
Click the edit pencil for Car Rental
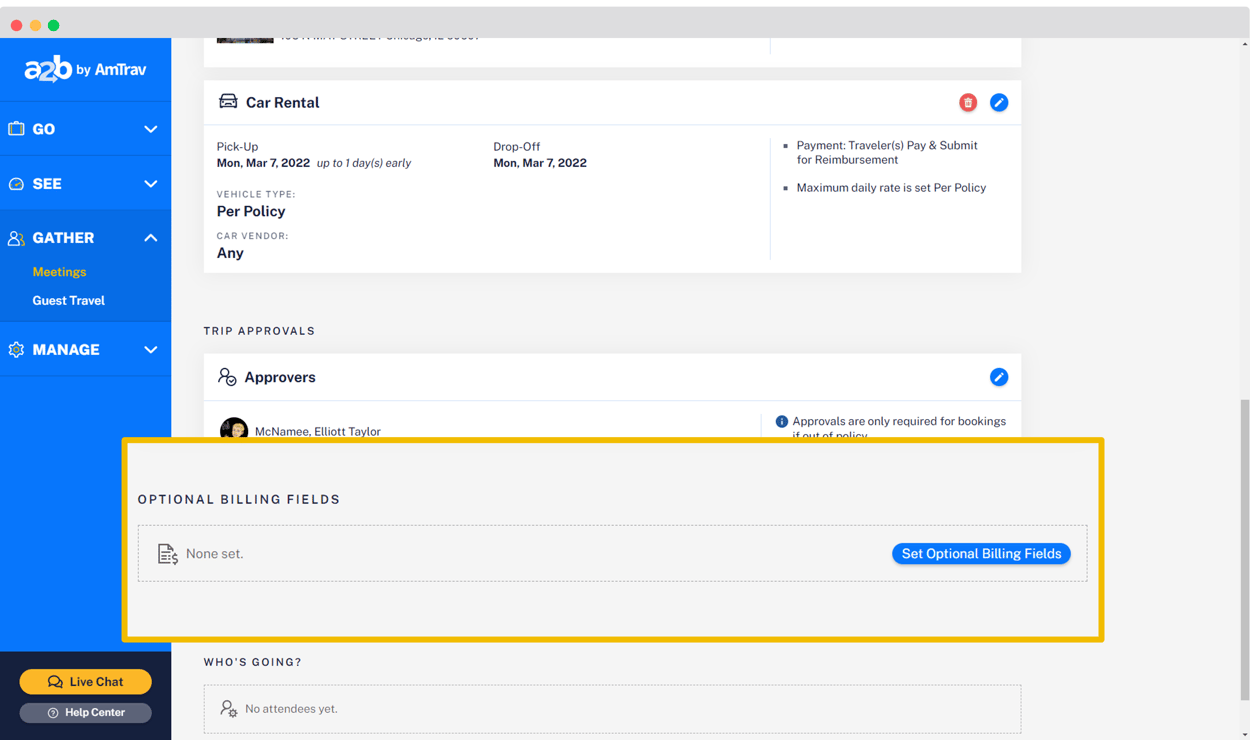(x=999, y=101)
